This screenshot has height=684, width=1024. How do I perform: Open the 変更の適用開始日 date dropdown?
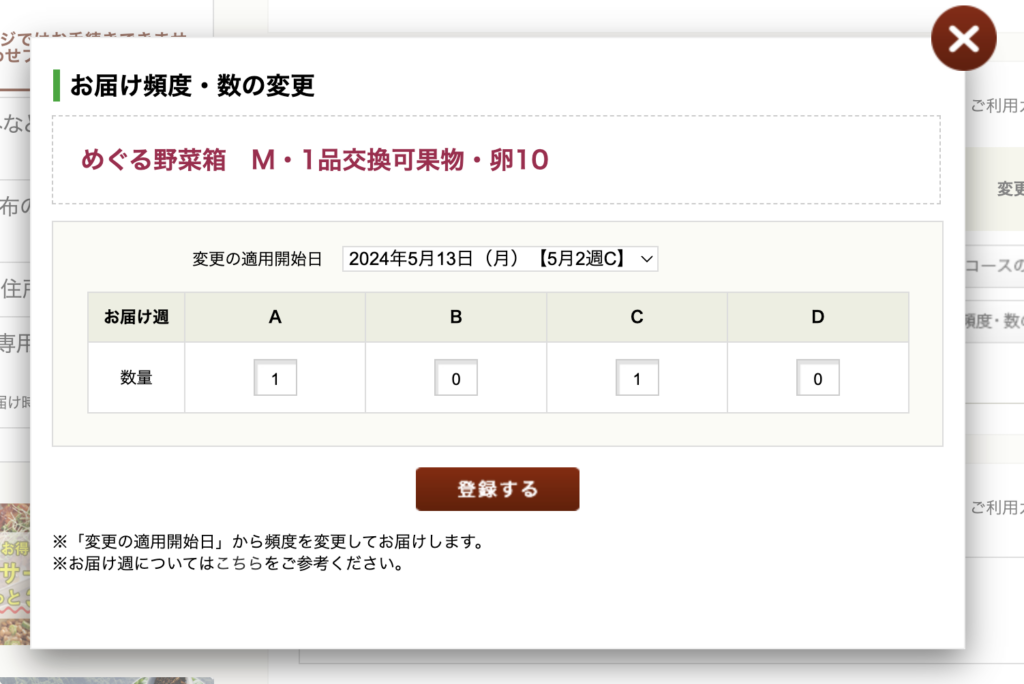coord(500,259)
